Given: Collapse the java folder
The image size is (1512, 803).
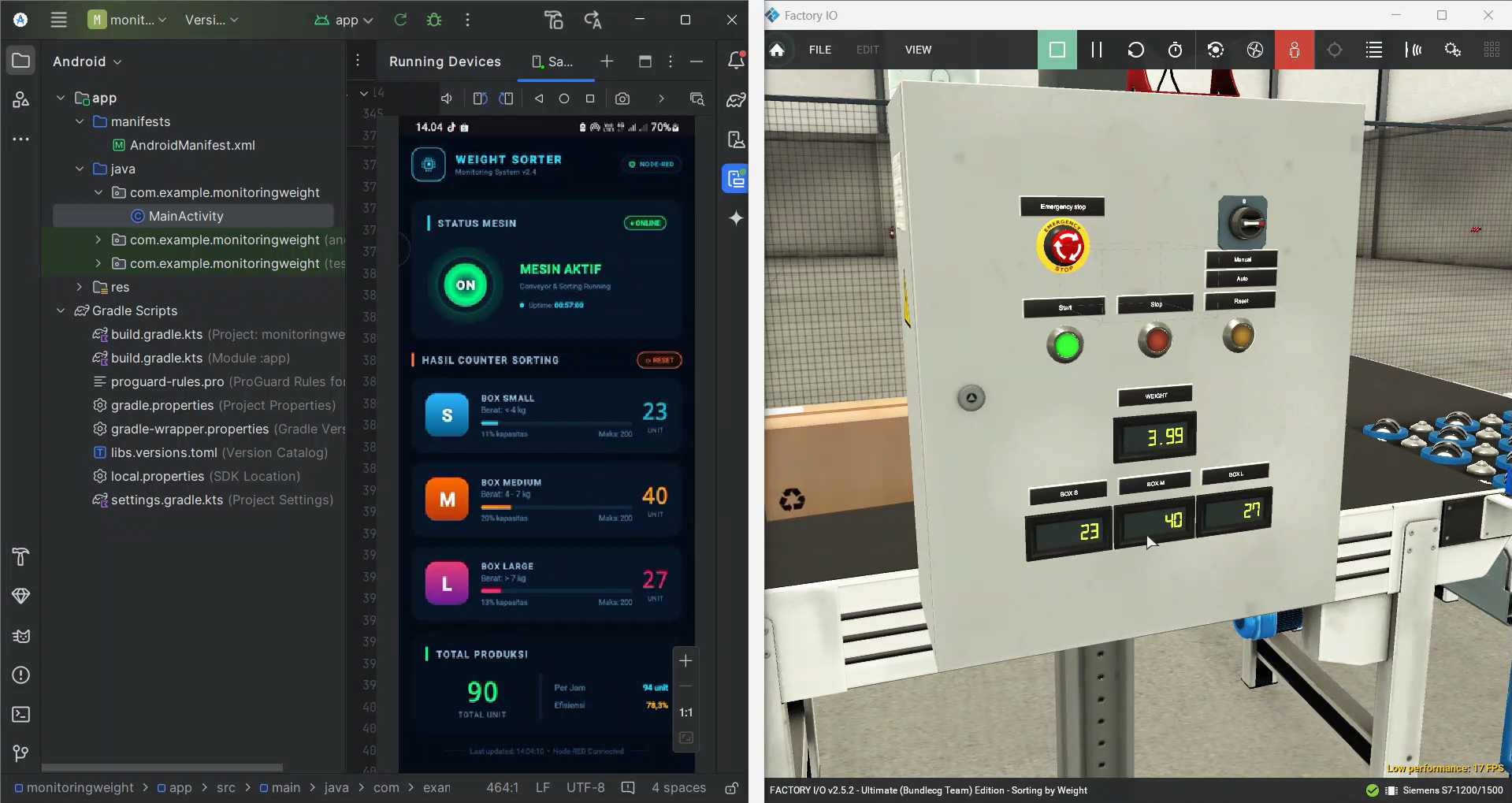Looking at the screenshot, I should [80, 169].
